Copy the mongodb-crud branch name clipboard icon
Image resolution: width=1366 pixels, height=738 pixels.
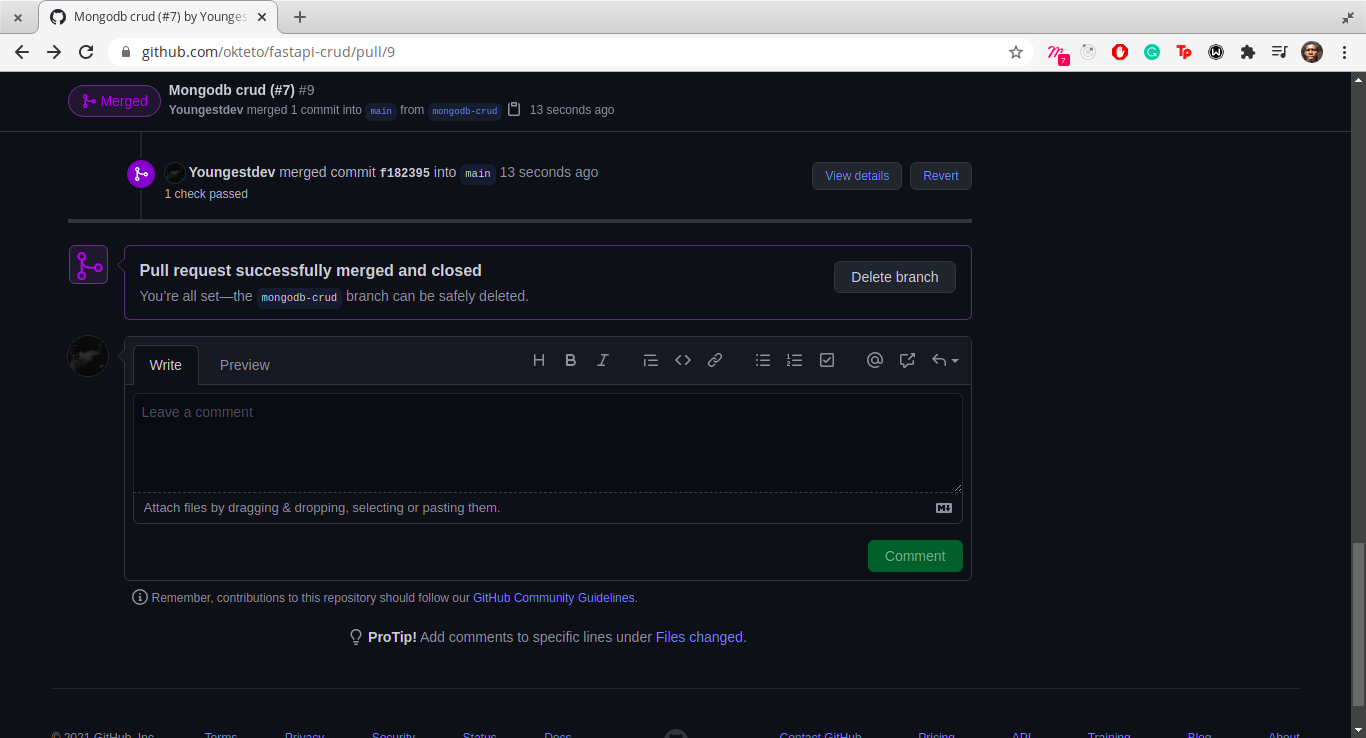pyautogui.click(x=514, y=109)
